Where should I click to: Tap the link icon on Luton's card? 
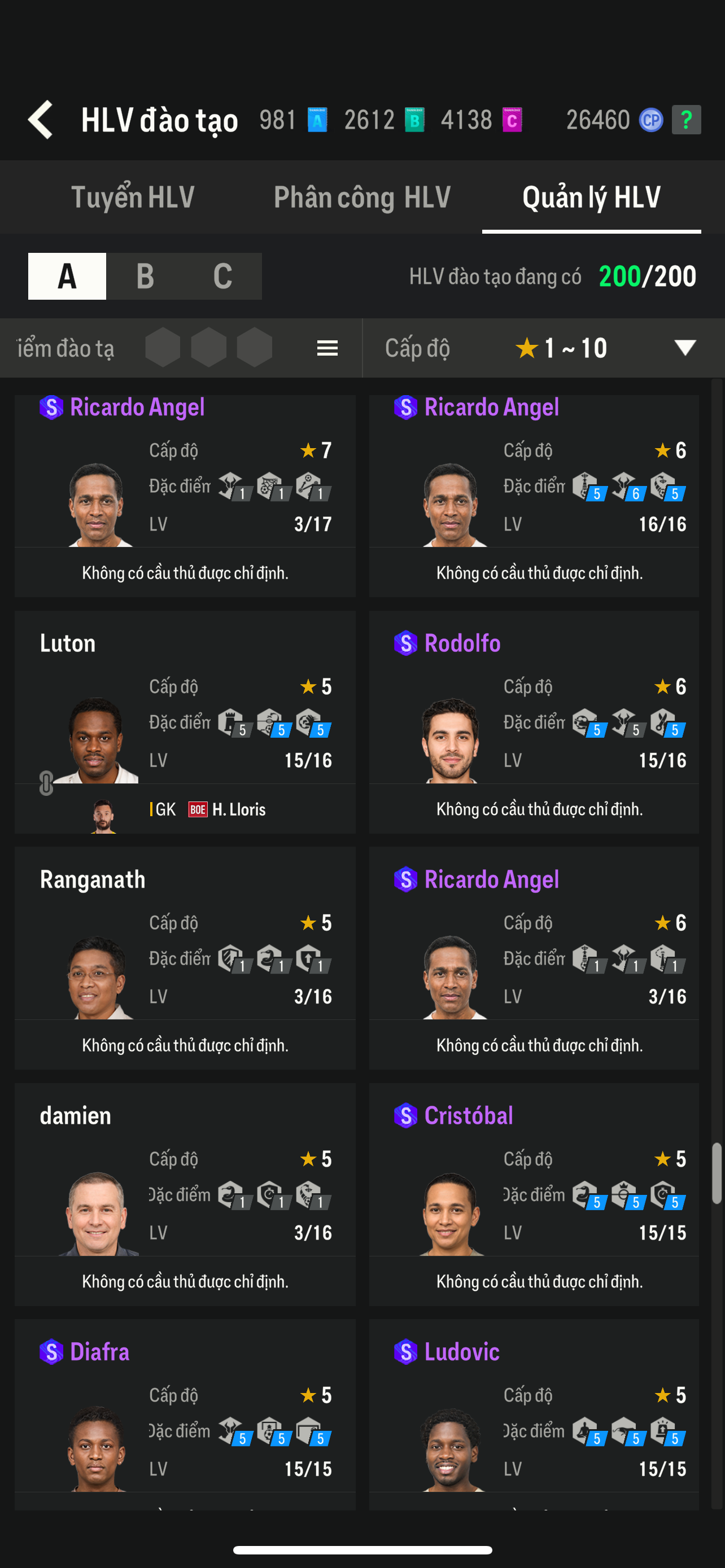(x=46, y=783)
